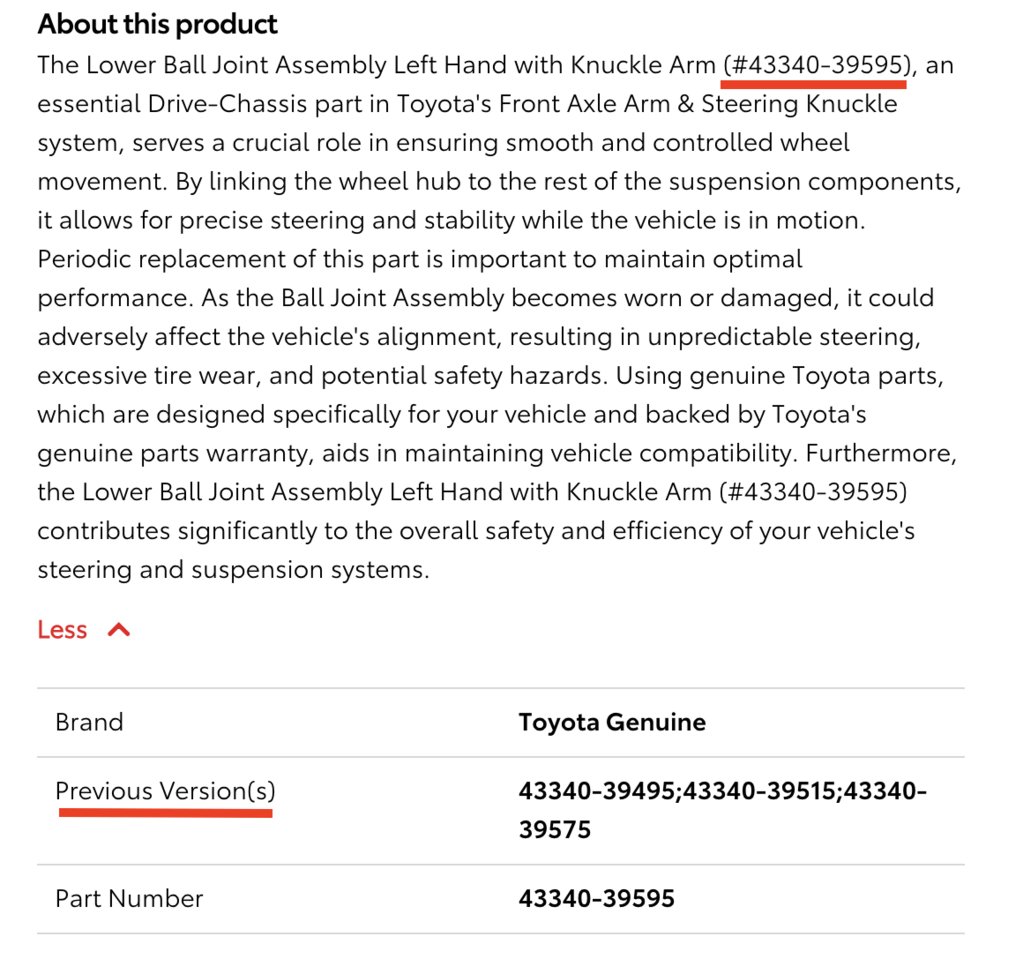Click the red upward chevron icon

tap(119, 630)
